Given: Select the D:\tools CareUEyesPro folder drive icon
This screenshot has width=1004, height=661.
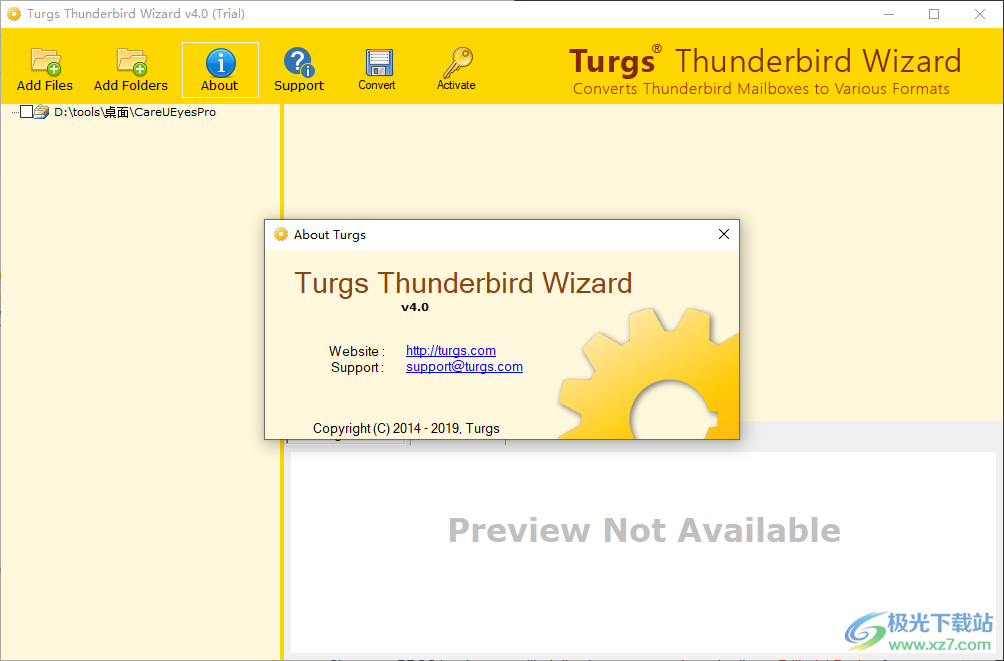Looking at the screenshot, I should click(42, 112).
